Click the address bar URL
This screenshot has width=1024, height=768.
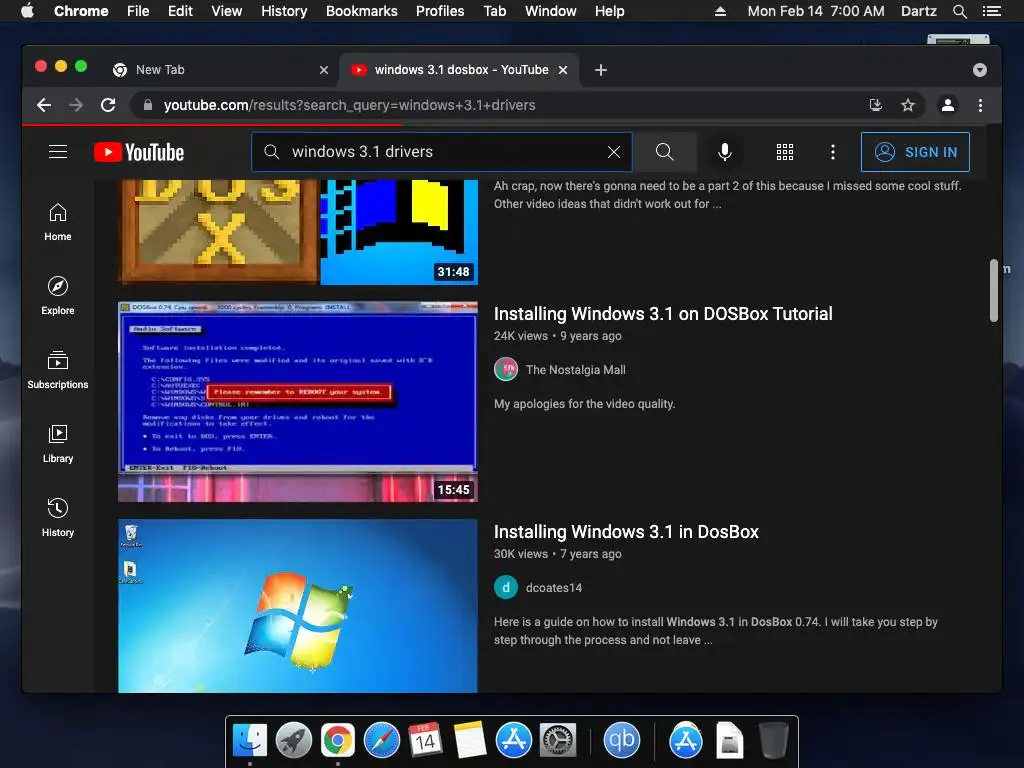coord(349,105)
